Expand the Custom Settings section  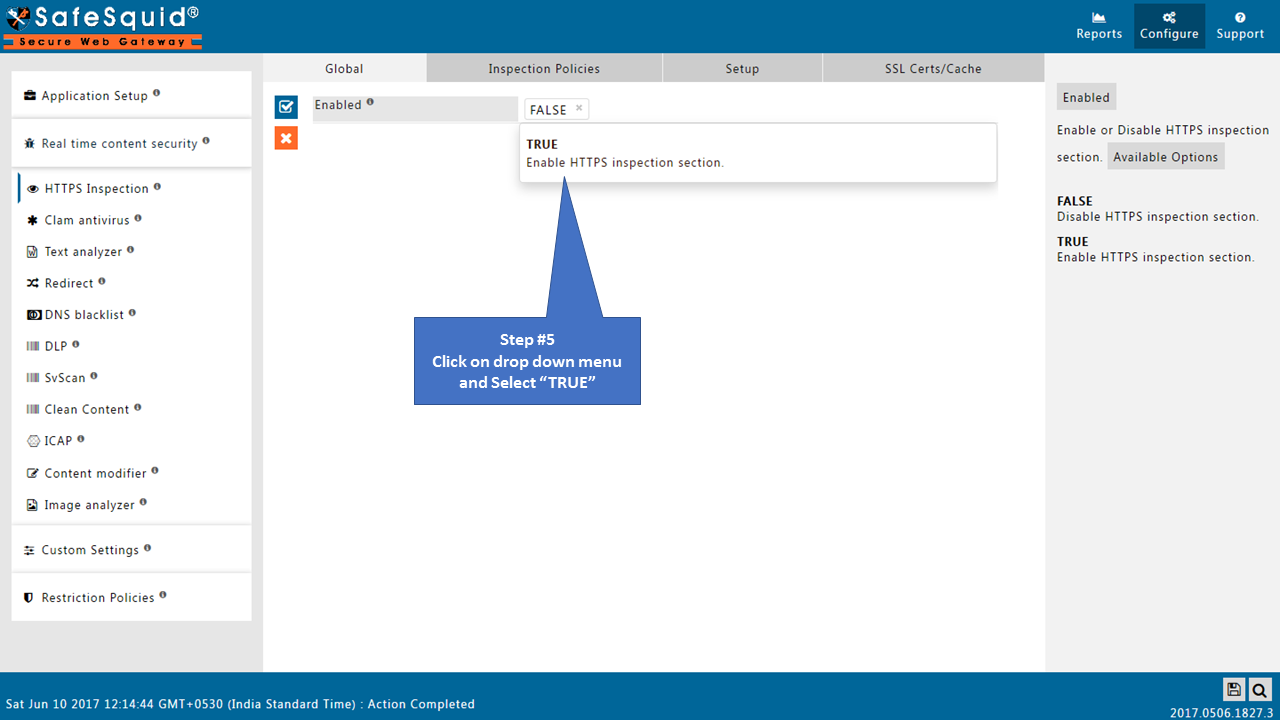tap(90, 550)
